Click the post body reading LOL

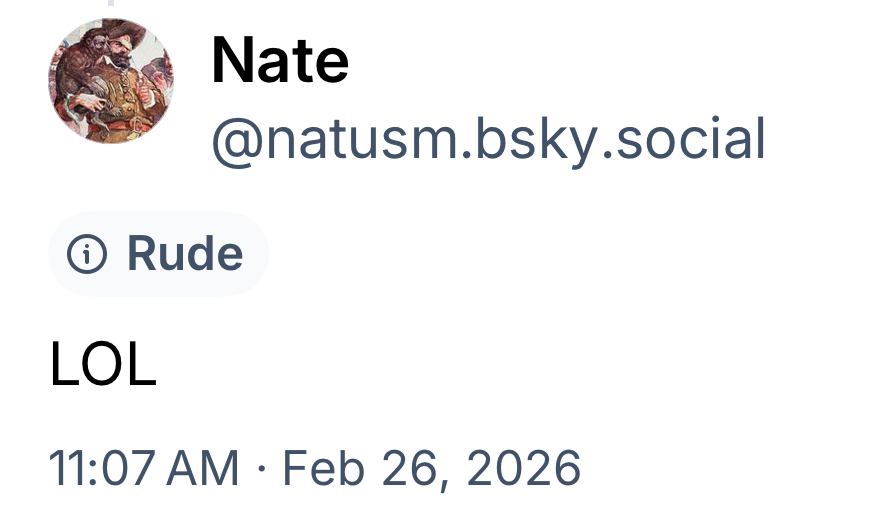tap(103, 365)
